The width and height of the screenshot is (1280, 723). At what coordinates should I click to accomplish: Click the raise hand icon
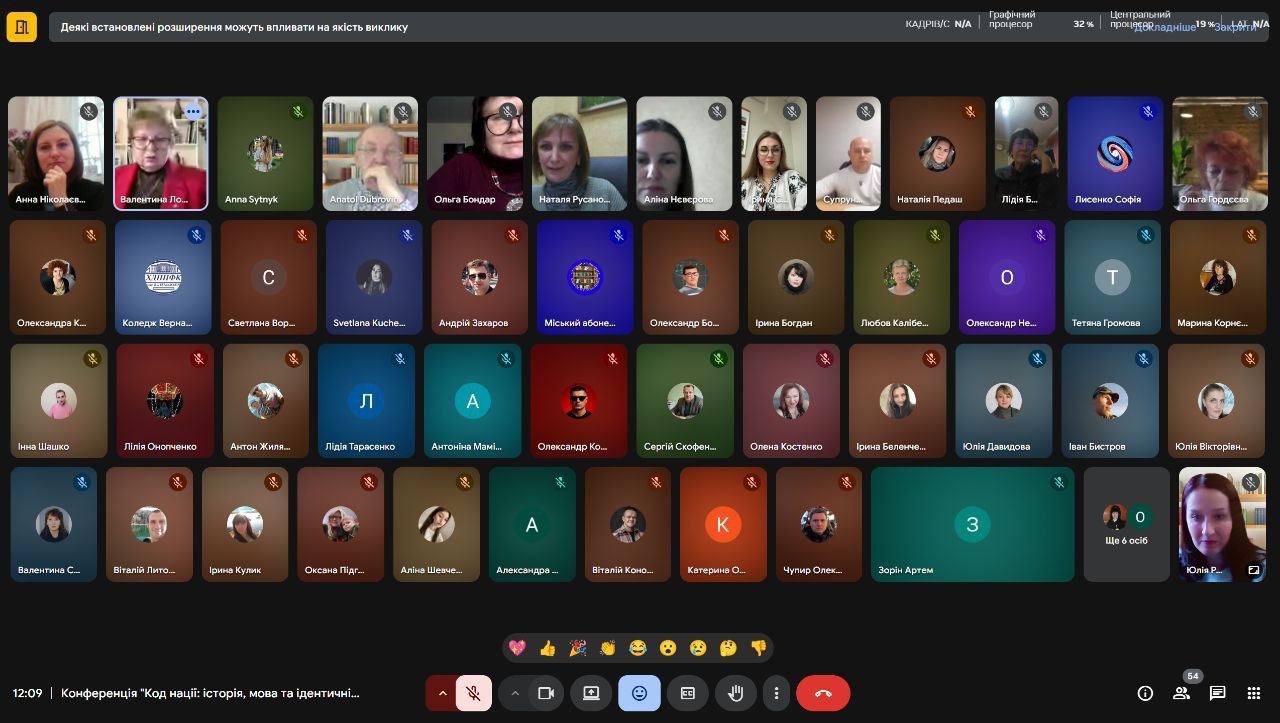click(736, 693)
